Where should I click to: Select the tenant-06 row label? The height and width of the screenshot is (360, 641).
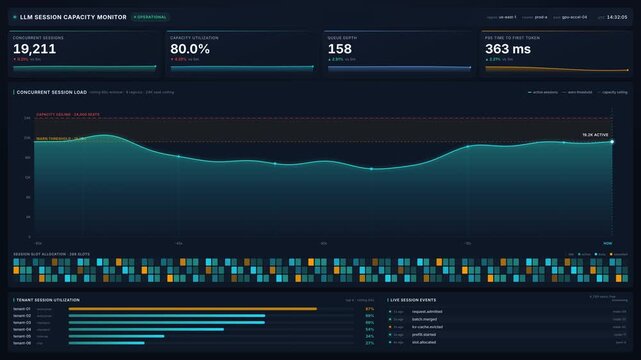(22, 343)
